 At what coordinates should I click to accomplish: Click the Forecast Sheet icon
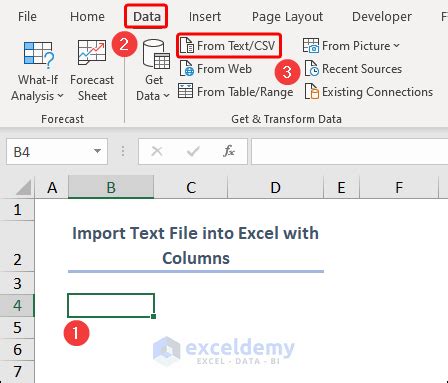point(92,52)
